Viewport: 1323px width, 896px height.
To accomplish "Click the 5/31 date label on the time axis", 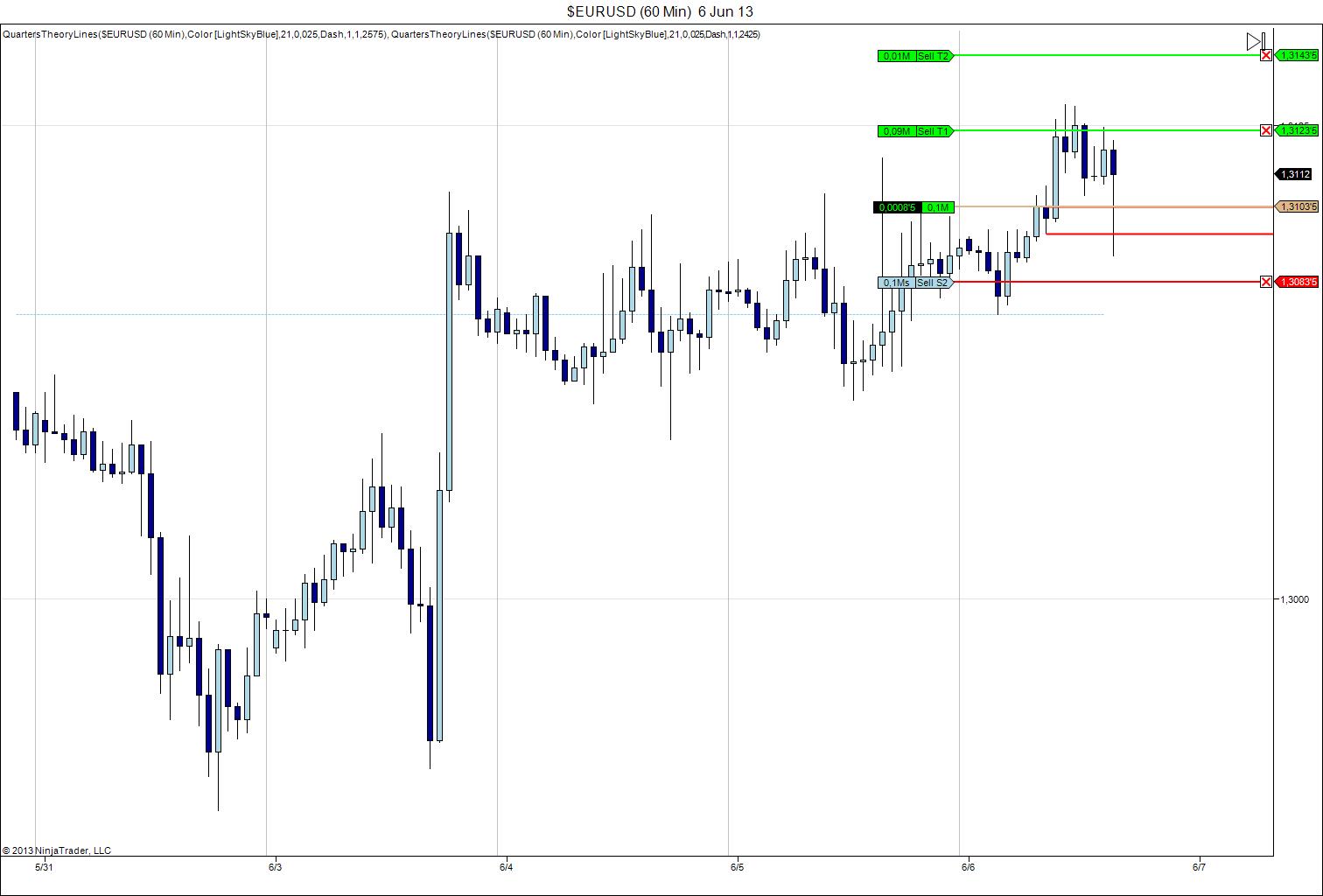I will [44, 868].
